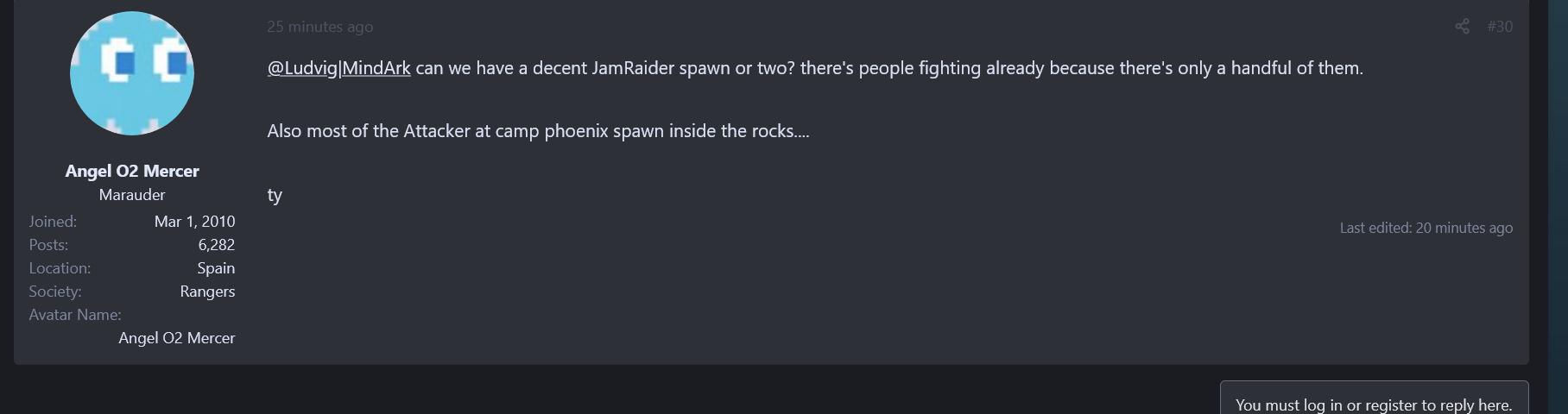The height and width of the screenshot is (414, 1568).
Task: Open the Spain location link
Action: point(216,268)
